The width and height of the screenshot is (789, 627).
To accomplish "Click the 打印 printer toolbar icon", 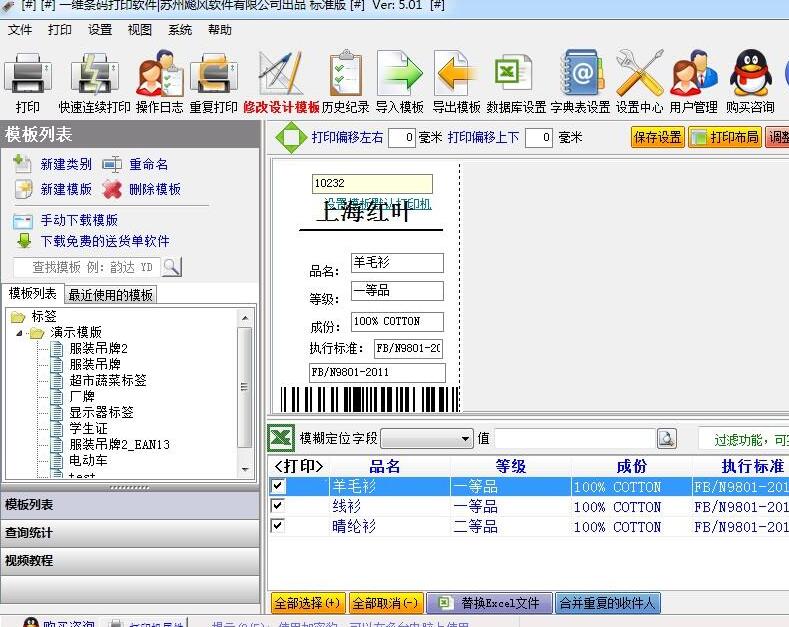I will [28, 74].
